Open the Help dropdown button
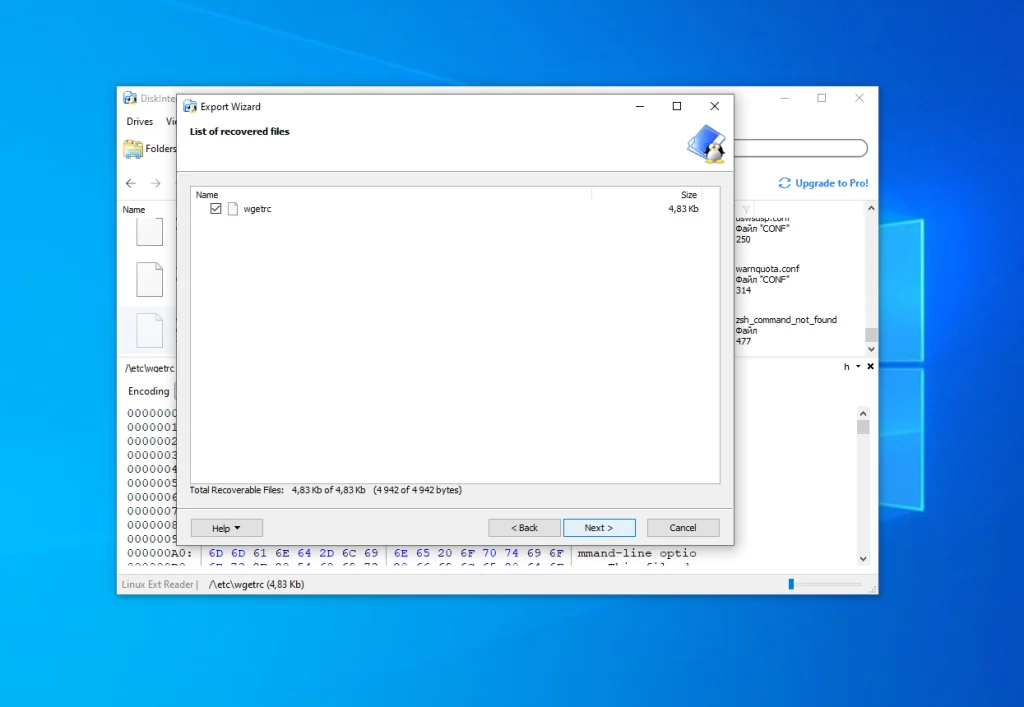 pos(226,528)
